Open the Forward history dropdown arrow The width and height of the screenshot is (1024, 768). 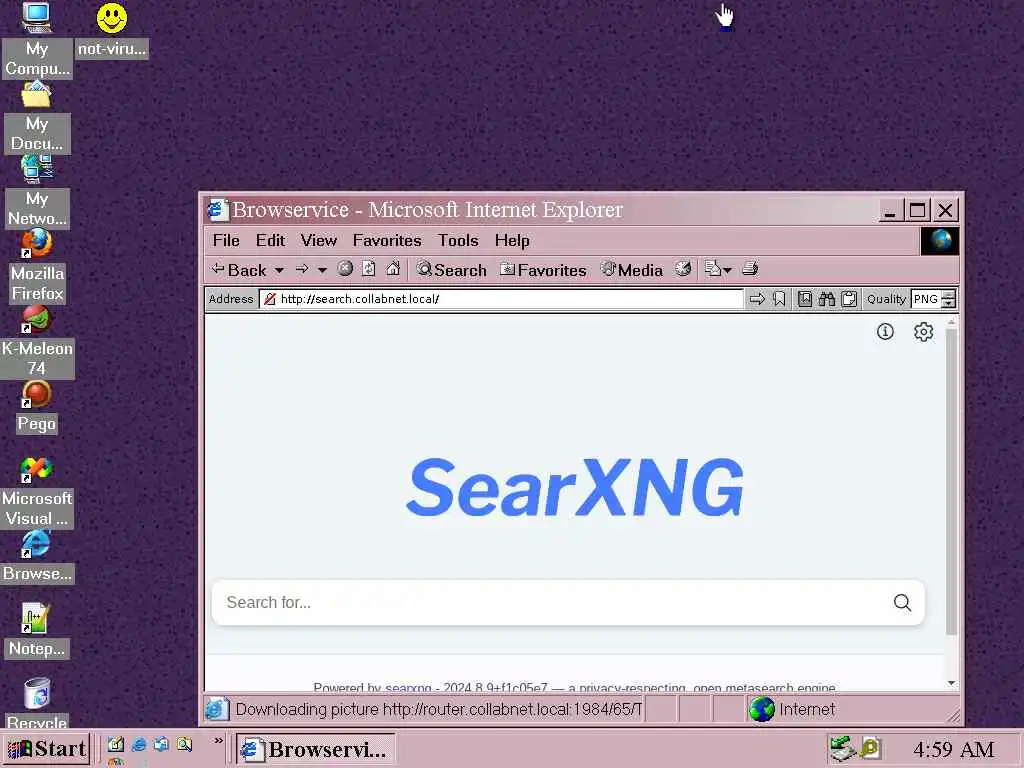coord(322,270)
